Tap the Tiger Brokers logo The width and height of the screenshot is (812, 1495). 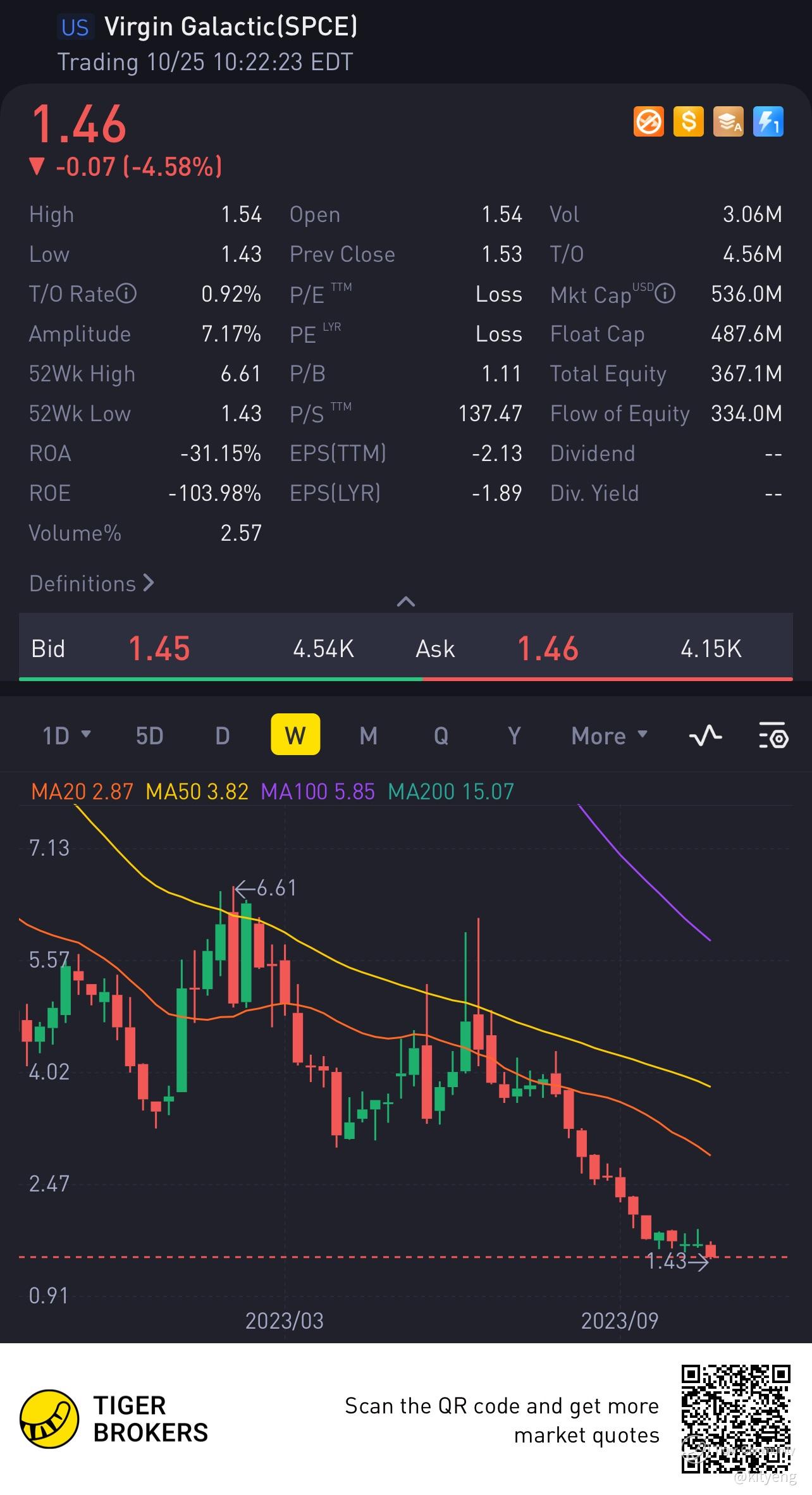(x=114, y=1419)
